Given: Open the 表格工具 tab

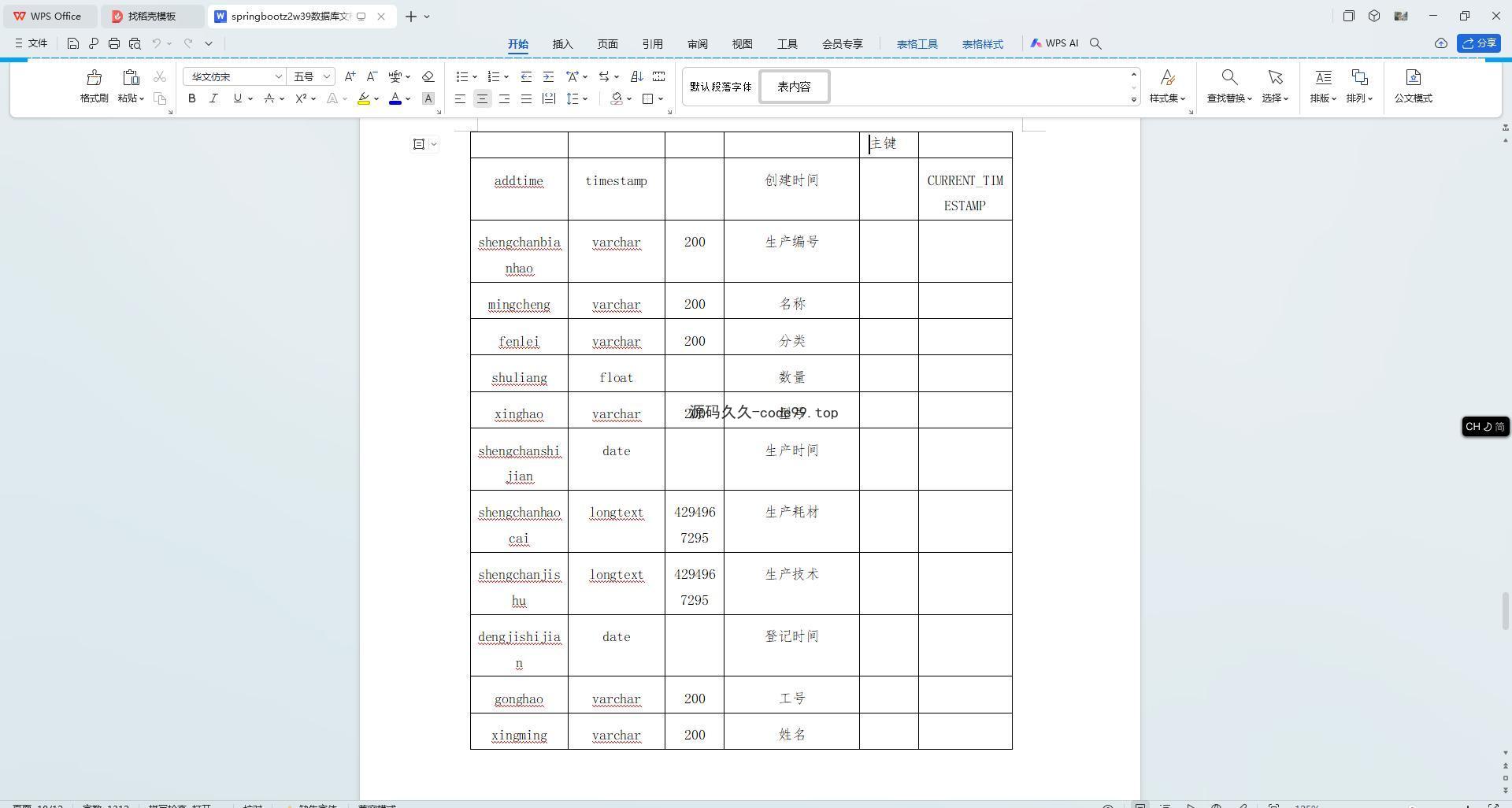Looking at the screenshot, I should click(x=917, y=44).
